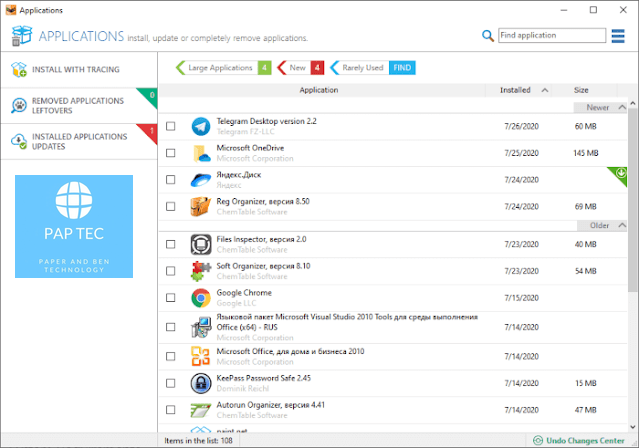Click the magnifier search icon
This screenshot has width=639, height=448.
click(x=487, y=35)
